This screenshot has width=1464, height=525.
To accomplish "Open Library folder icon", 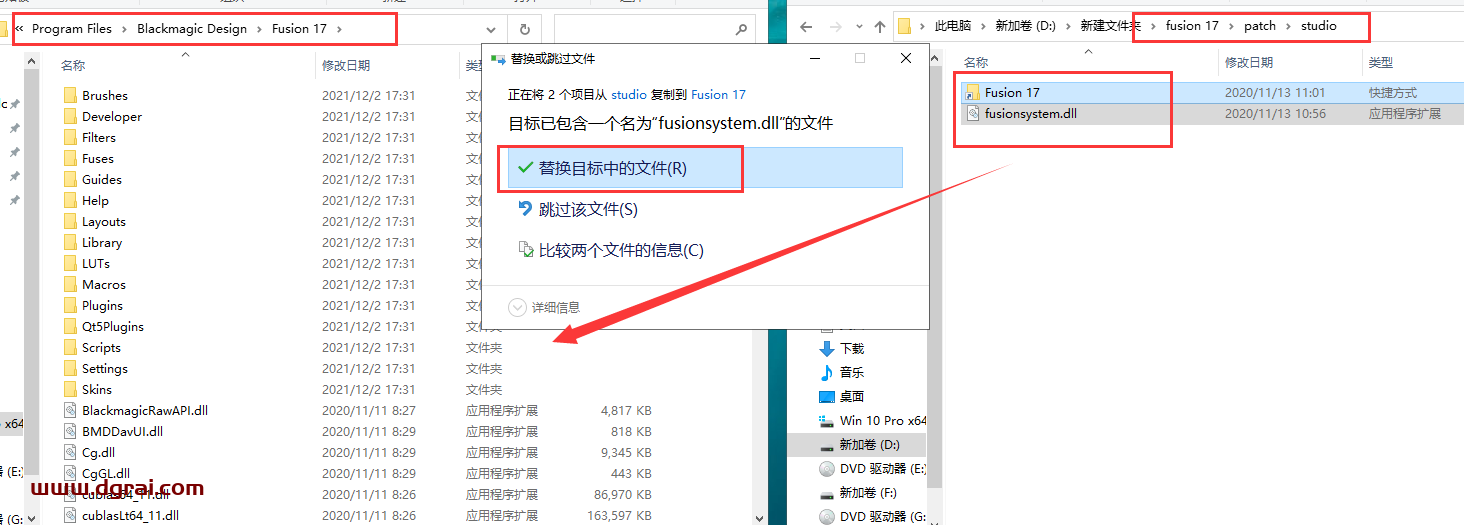I will pyautogui.click(x=70, y=243).
